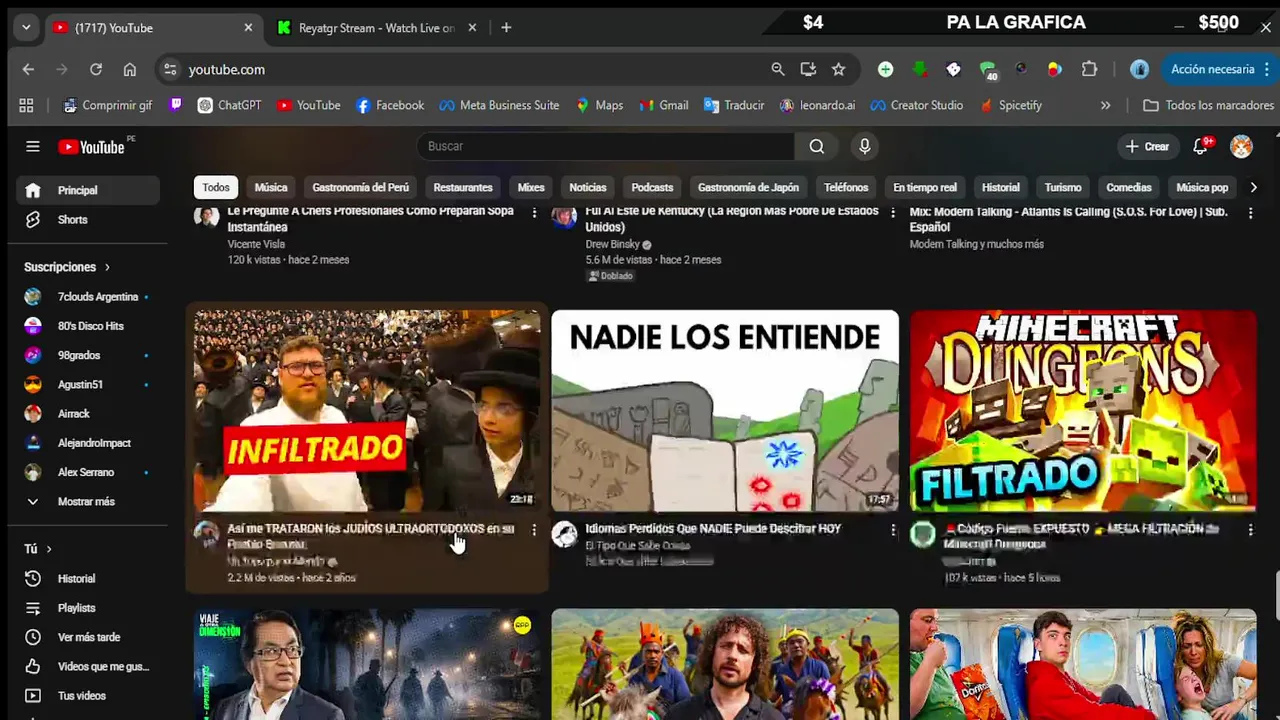Open the notifications bell
The height and width of the screenshot is (720, 1280).
coord(1201,146)
